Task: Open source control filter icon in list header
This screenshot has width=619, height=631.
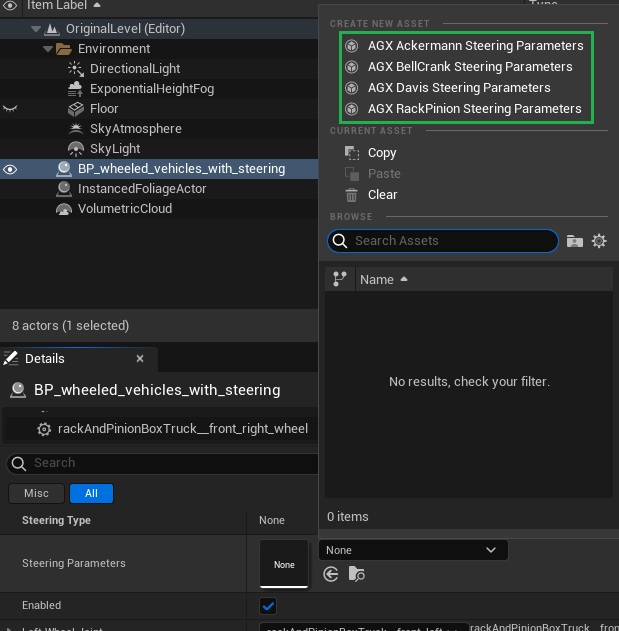Action: tap(339, 280)
